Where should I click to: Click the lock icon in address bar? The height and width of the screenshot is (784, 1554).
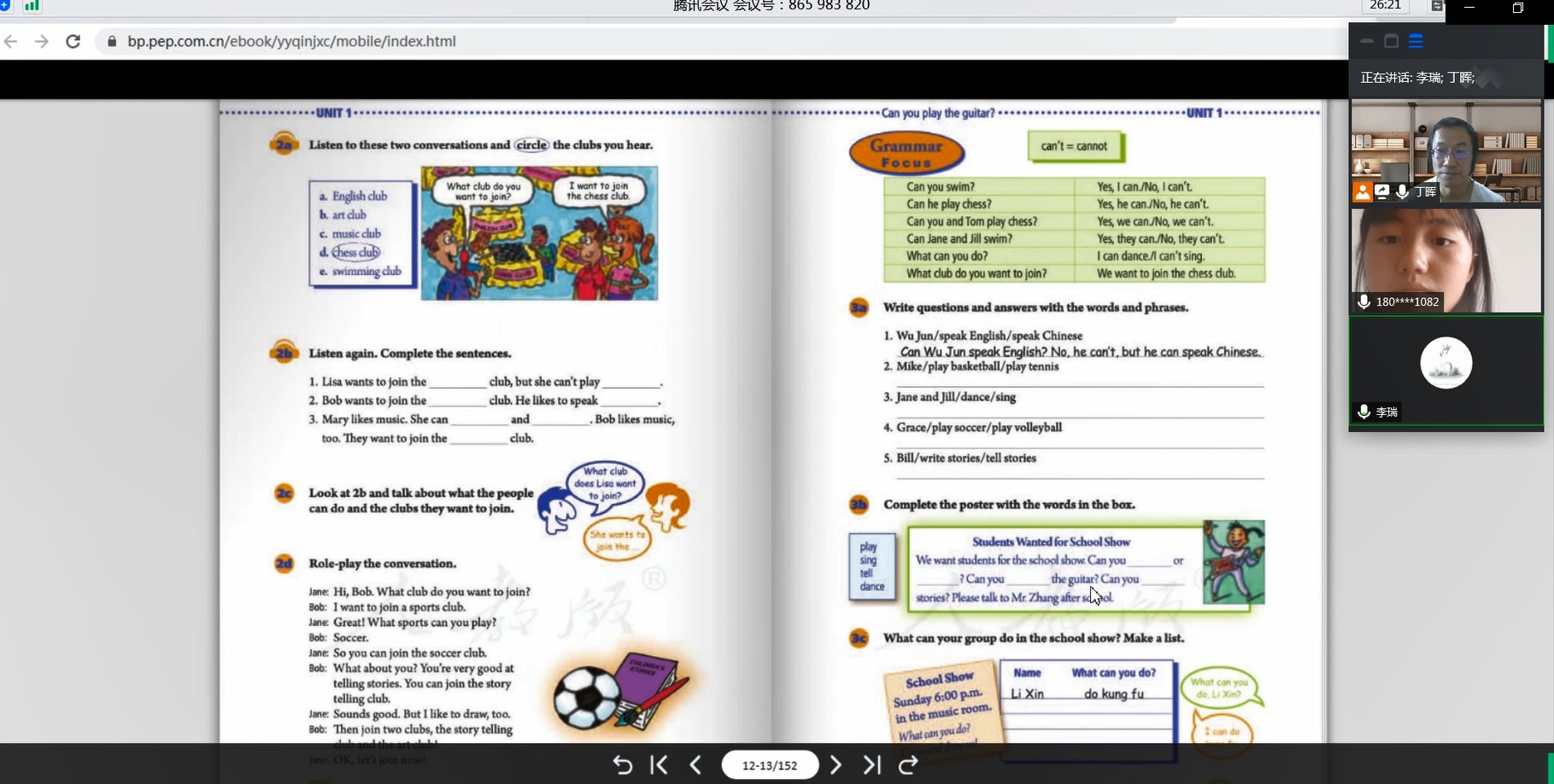click(x=112, y=41)
